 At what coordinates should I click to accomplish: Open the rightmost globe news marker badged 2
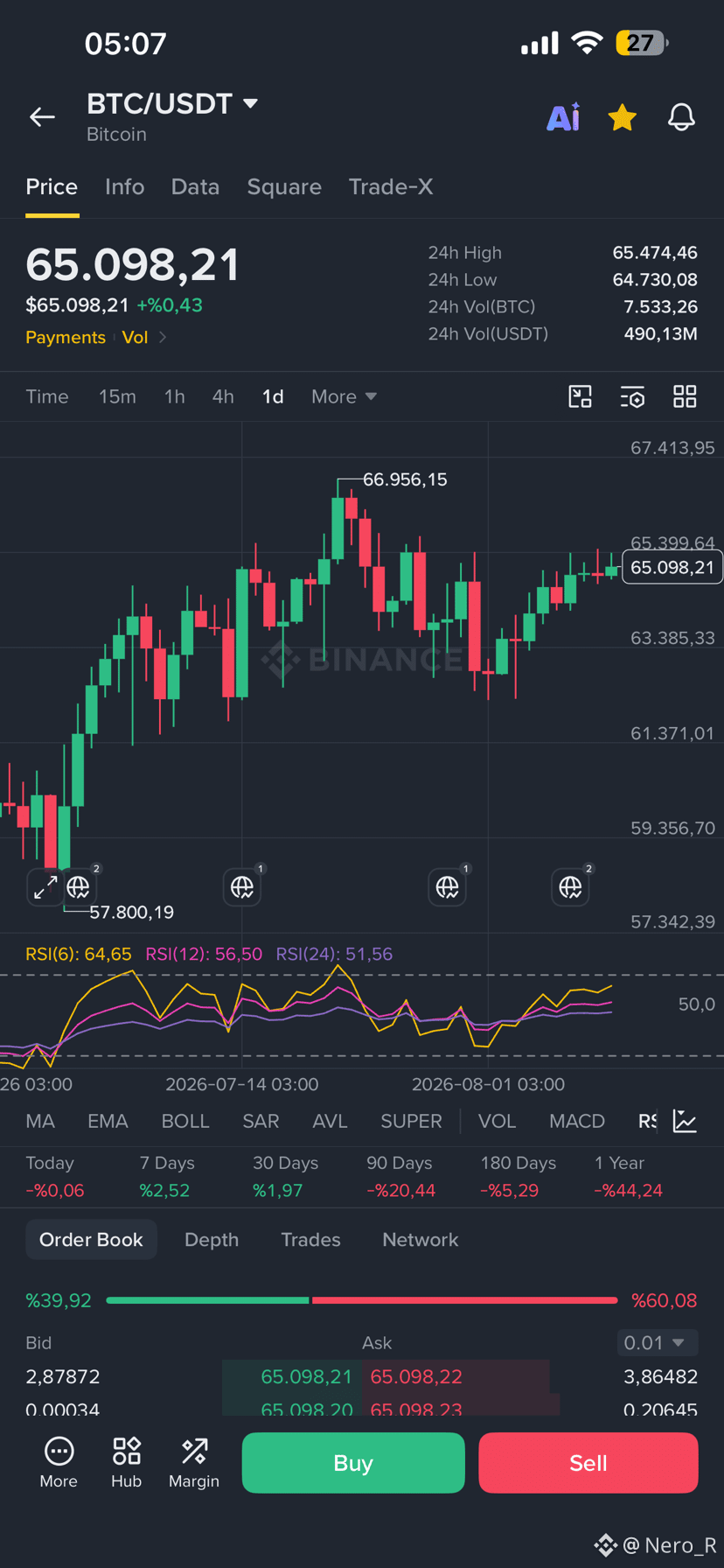click(571, 887)
